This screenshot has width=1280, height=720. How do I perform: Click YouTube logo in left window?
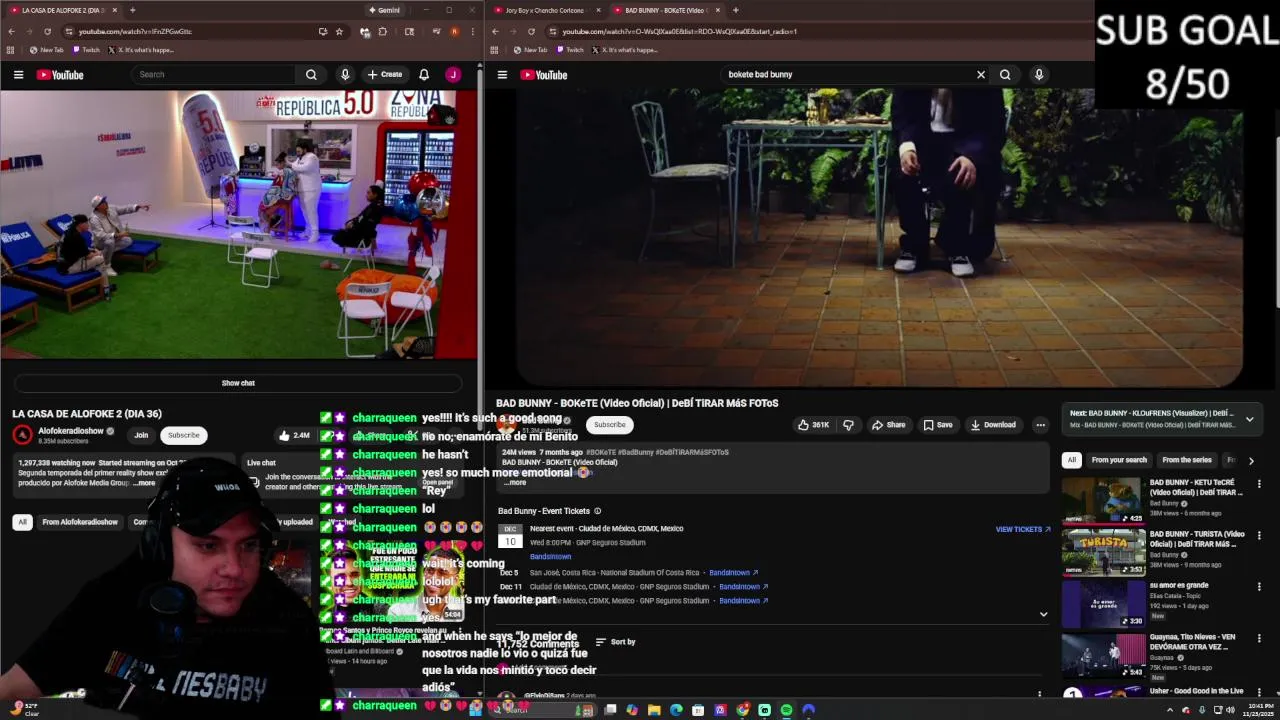(60, 75)
